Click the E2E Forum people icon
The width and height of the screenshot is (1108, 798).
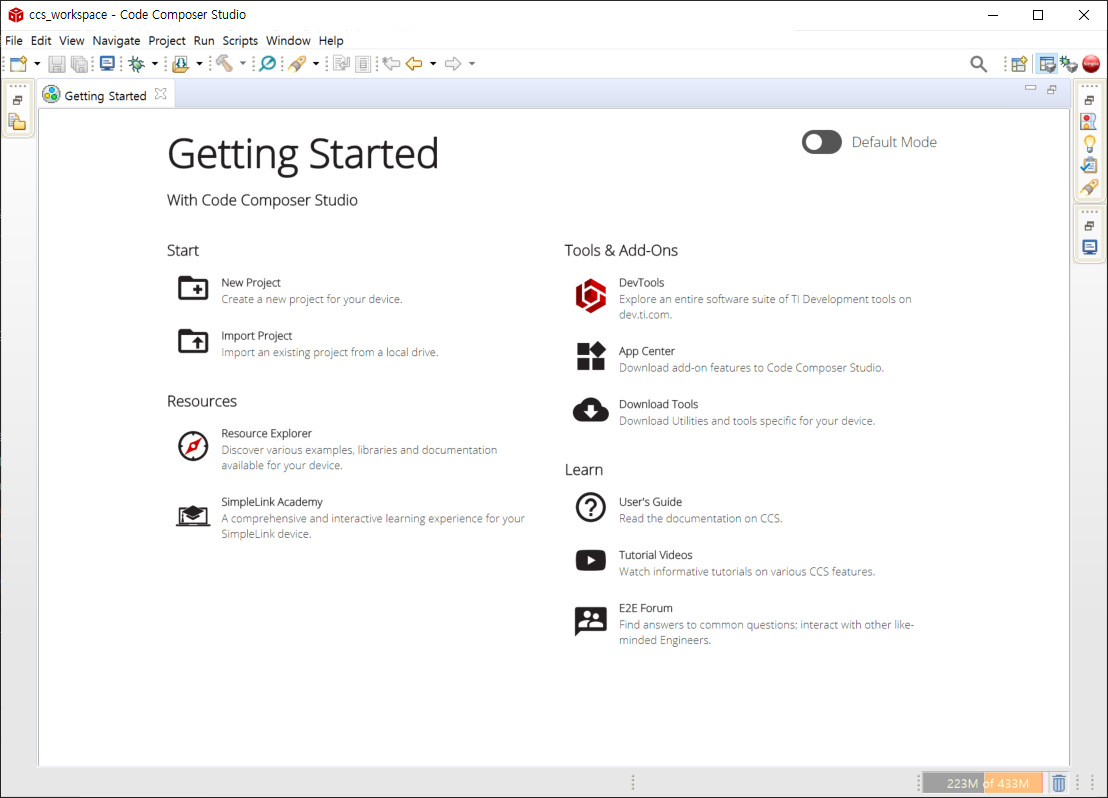(x=591, y=621)
